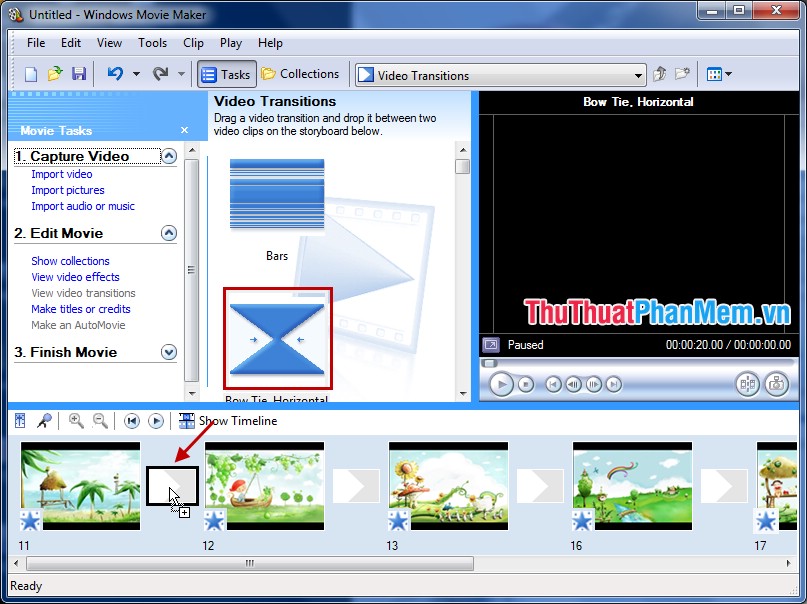Zoom out on the timeline
The width and height of the screenshot is (807, 604).
(x=100, y=420)
